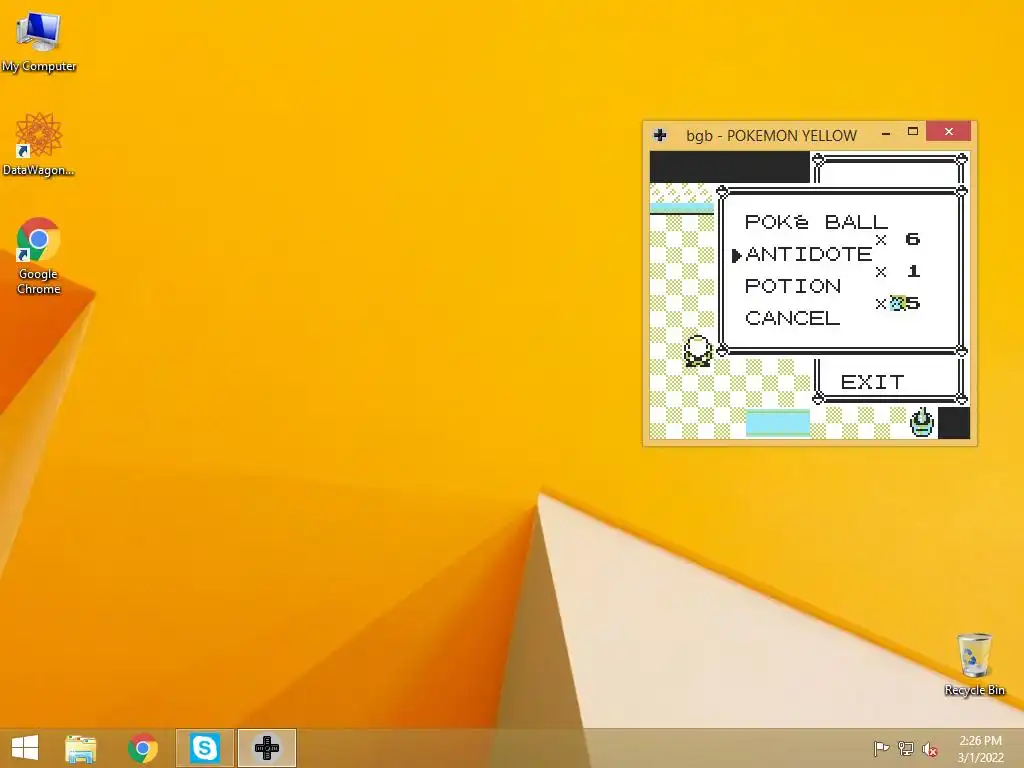
Task: Click the bgb window title bar icon
Action: tap(660, 135)
